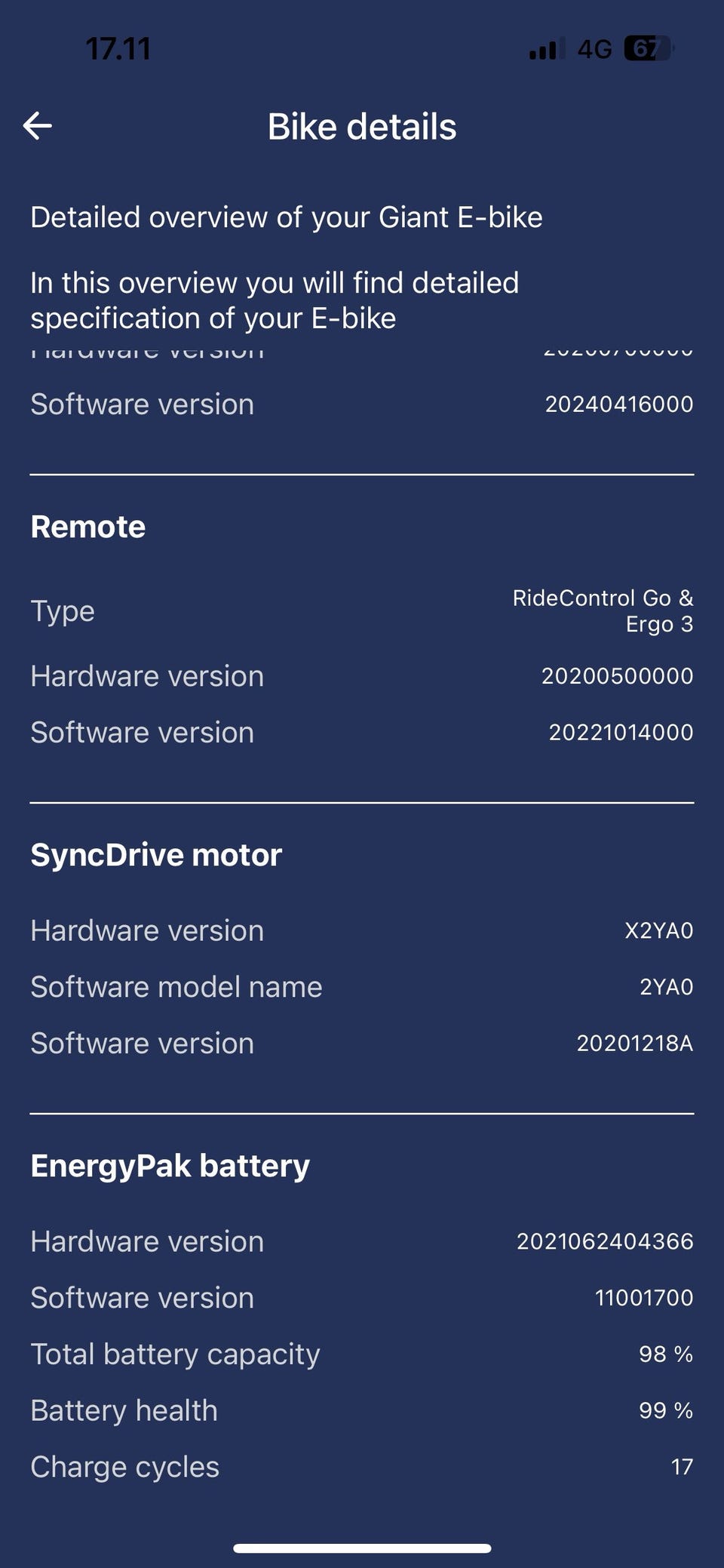Image resolution: width=724 pixels, height=1568 pixels.
Task: Tap motor software version 20201218A
Action: point(634,1044)
